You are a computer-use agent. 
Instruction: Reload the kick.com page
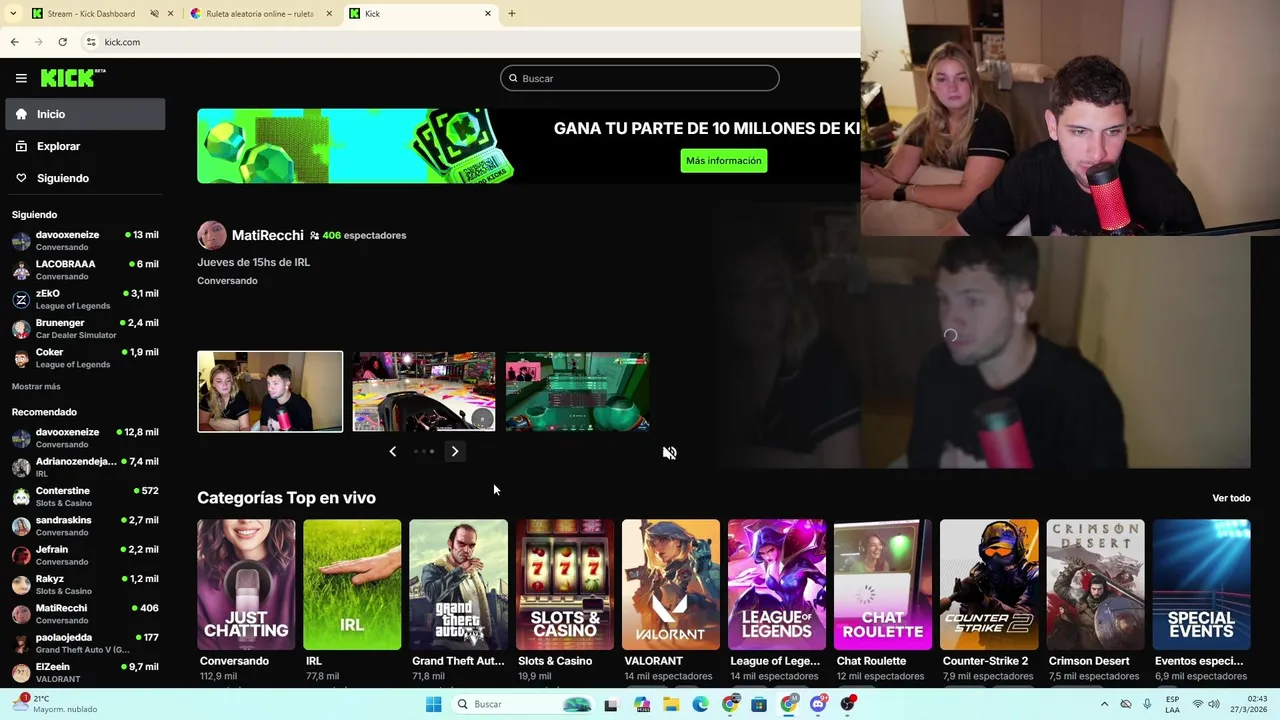62,42
